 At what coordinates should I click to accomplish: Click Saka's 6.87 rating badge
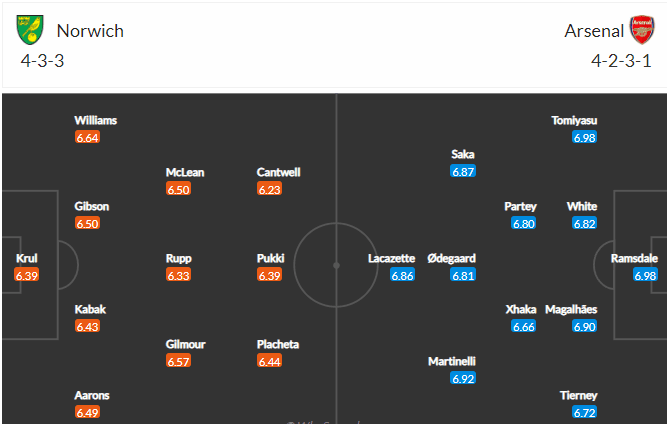pyautogui.click(x=463, y=171)
